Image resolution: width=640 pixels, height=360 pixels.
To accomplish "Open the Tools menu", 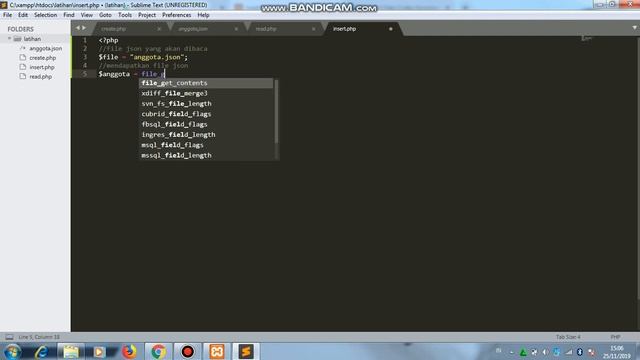I will [125, 15].
